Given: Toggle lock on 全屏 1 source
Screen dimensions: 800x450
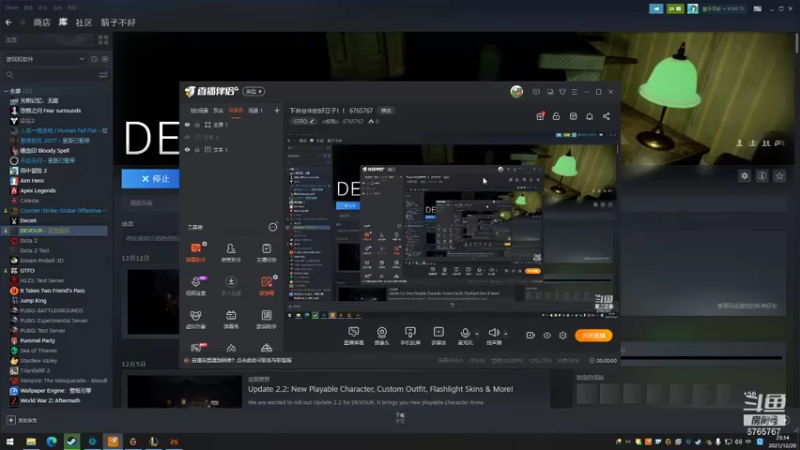Looking at the screenshot, I should tap(197, 124).
